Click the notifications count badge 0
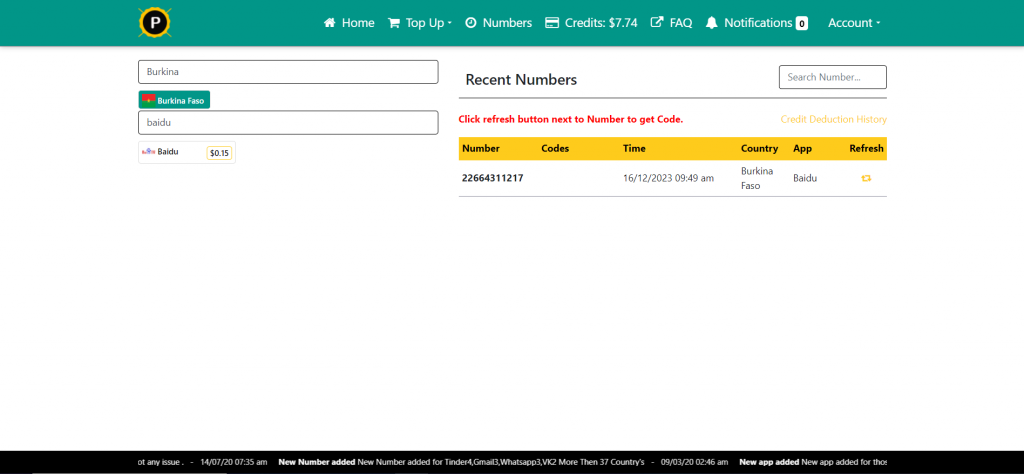Viewport: 1024px width, 474px height. pos(801,24)
